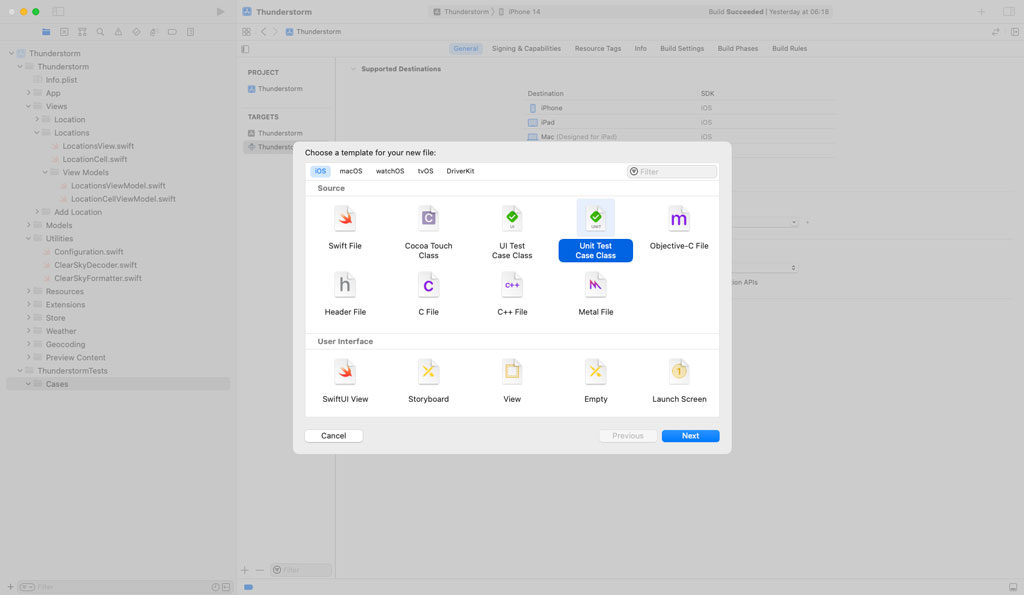Click the Next button
Viewport: 1024px width, 595px height.
pos(690,436)
